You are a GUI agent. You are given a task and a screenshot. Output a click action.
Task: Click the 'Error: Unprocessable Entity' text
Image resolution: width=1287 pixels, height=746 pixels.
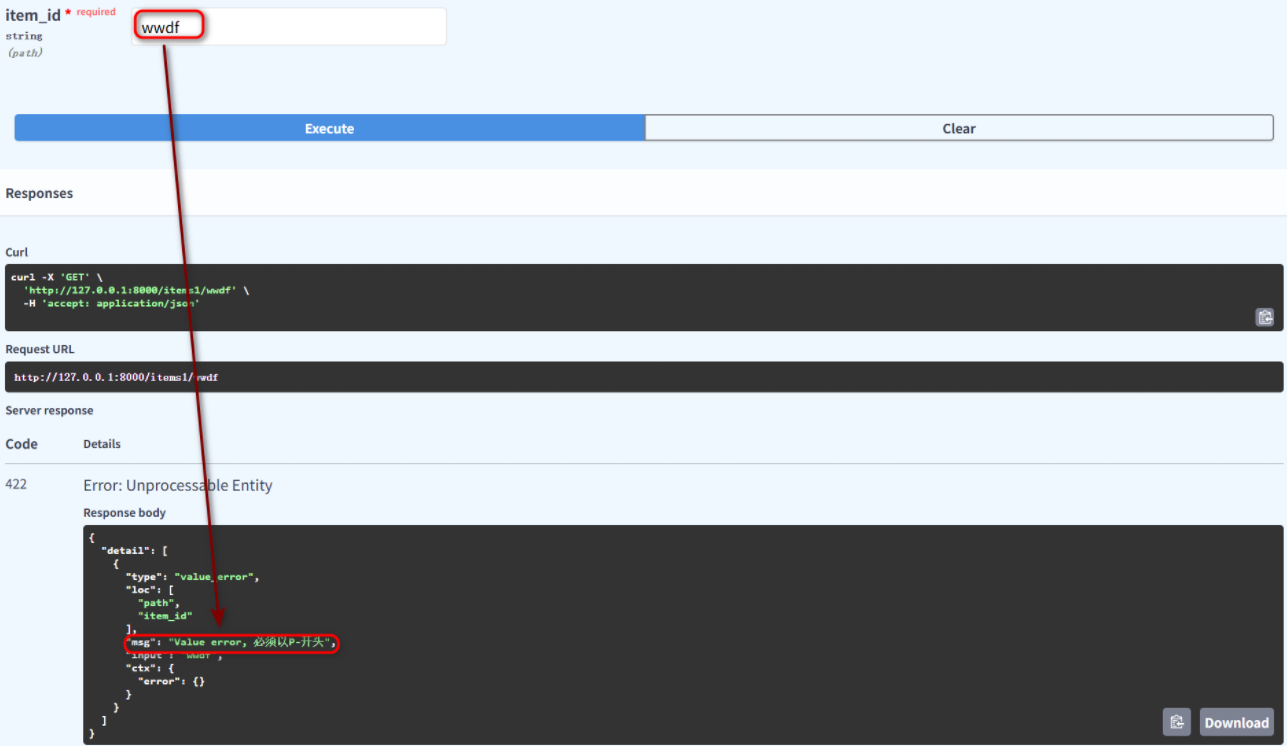pos(178,485)
